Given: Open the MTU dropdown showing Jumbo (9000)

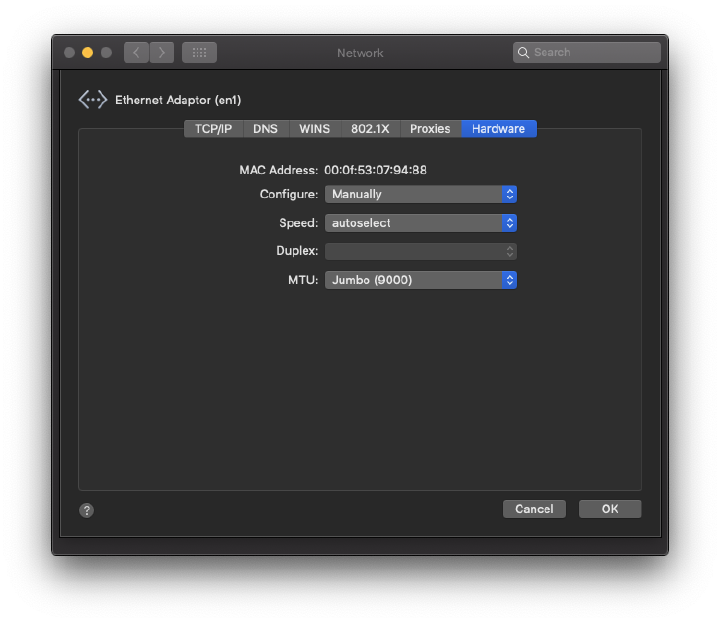Looking at the screenshot, I should tap(420, 280).
